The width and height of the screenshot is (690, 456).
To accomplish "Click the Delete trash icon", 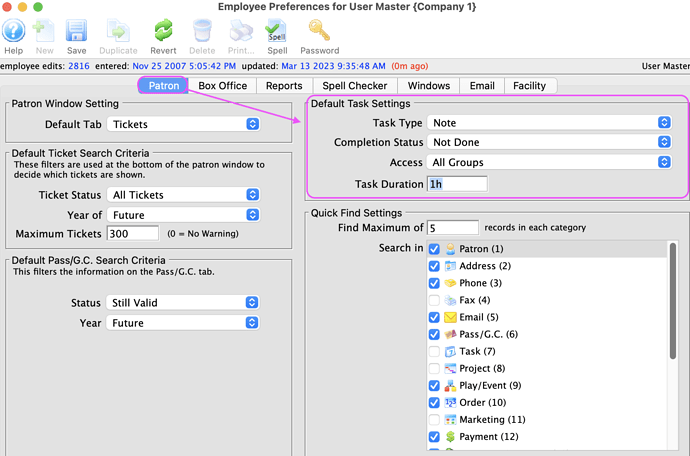I will pyautogui.click(x=202, y=31).
